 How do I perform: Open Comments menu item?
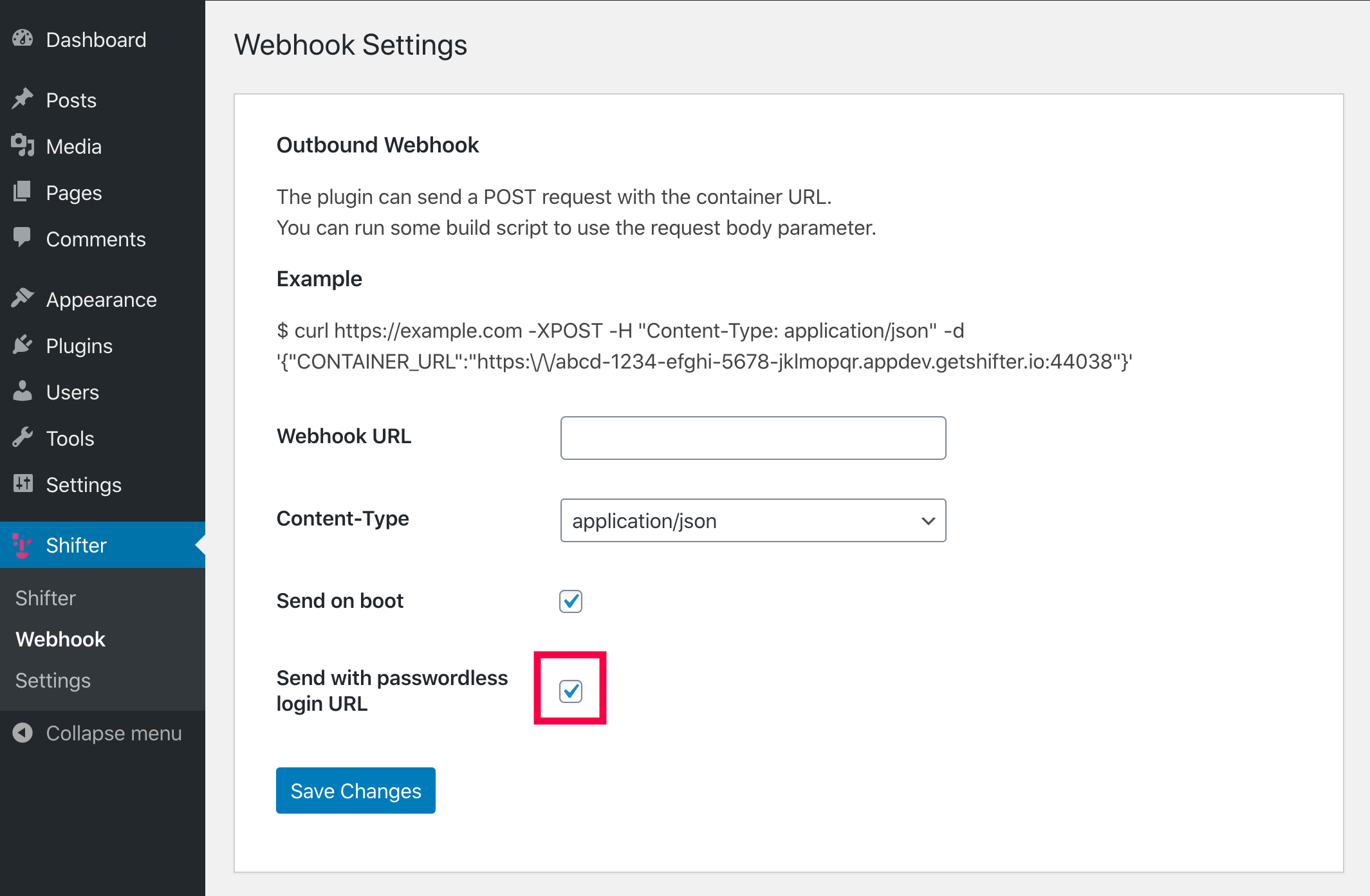pyautogui.click(x=103, y=239)
